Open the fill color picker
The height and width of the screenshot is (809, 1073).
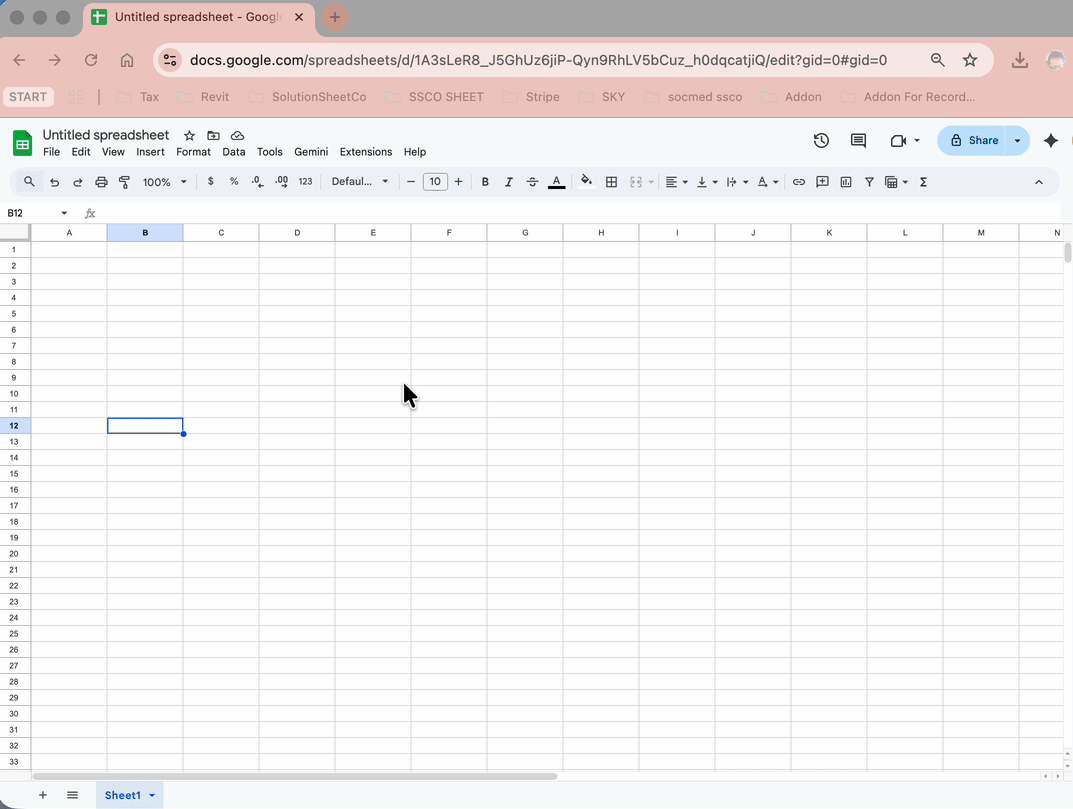(586, 182)
